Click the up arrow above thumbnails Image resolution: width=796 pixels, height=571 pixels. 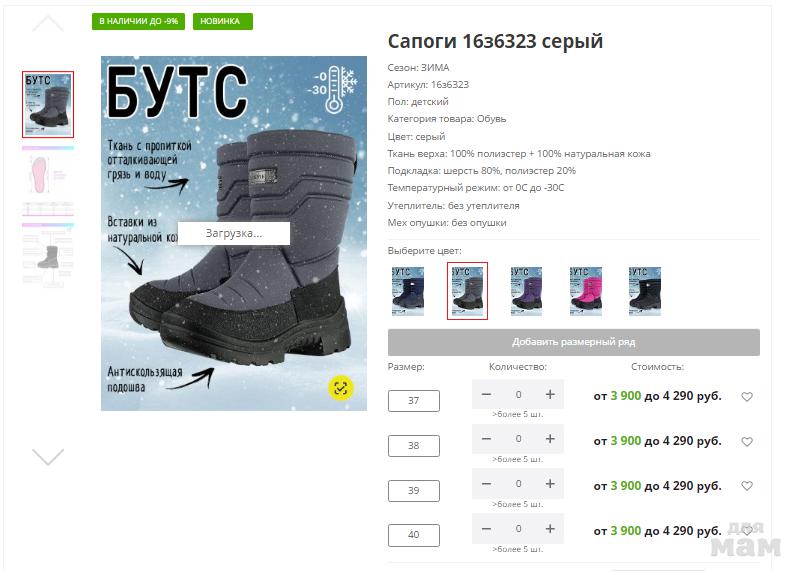(48, 23)
